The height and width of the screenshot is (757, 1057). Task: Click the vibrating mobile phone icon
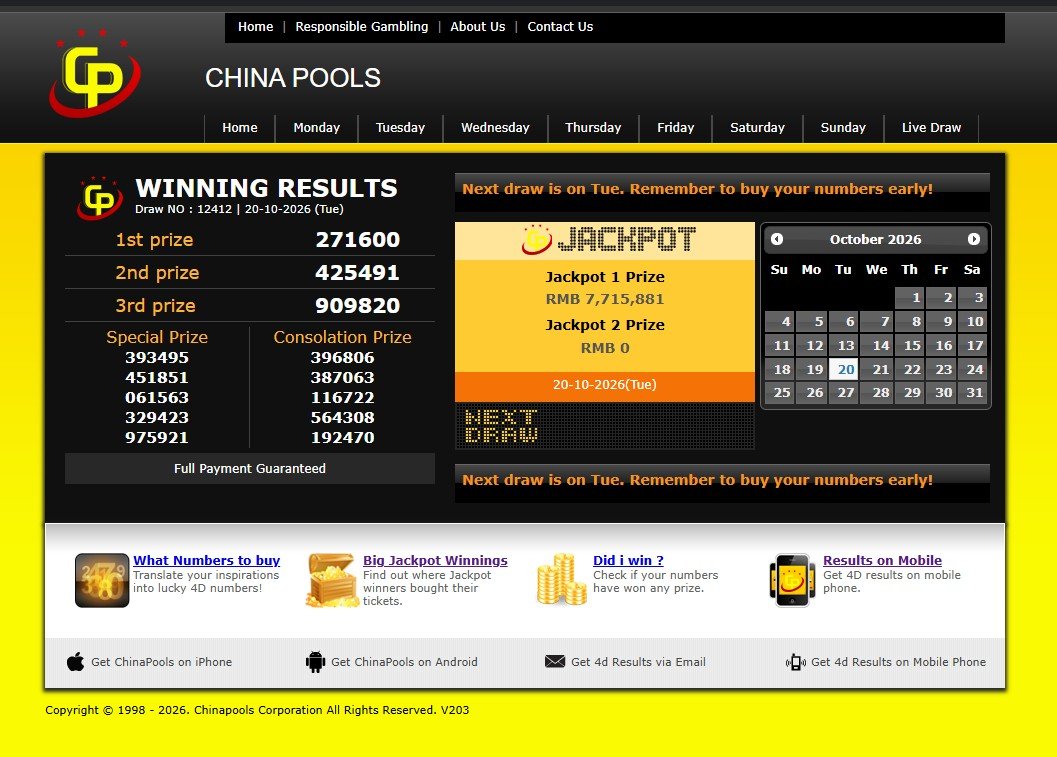[795, 662]
